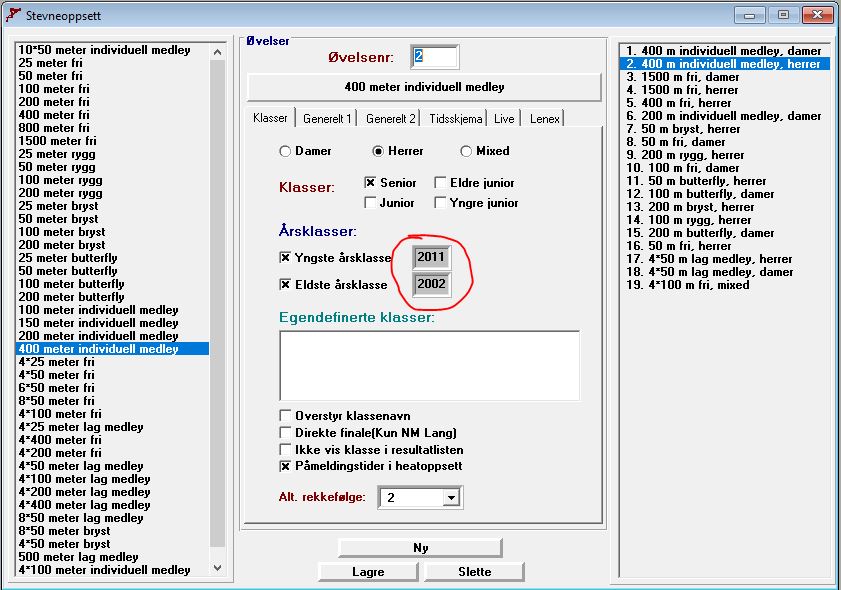
Task: Select the Mixed radio button
Action: pos(467,152)
